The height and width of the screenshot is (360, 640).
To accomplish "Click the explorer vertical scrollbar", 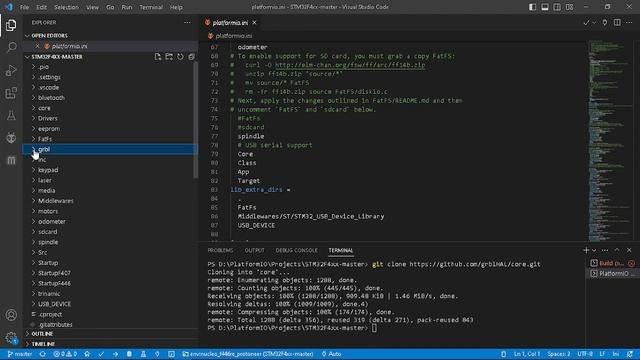I will (x=196, y=120).
